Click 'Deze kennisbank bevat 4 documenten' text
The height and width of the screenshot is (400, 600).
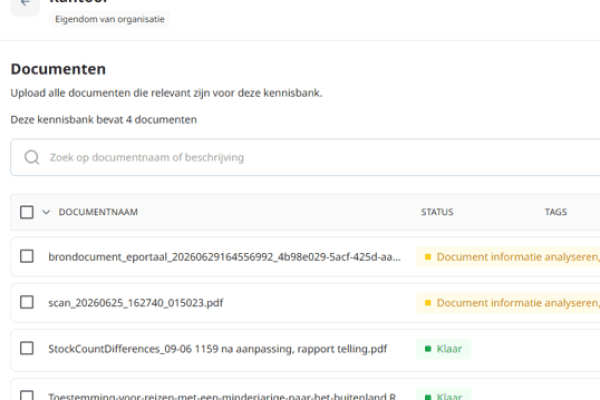[104, 120]
